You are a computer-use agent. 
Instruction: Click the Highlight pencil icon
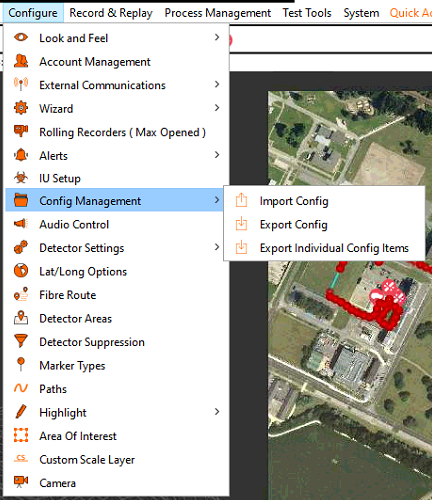[x=21, y=411]
